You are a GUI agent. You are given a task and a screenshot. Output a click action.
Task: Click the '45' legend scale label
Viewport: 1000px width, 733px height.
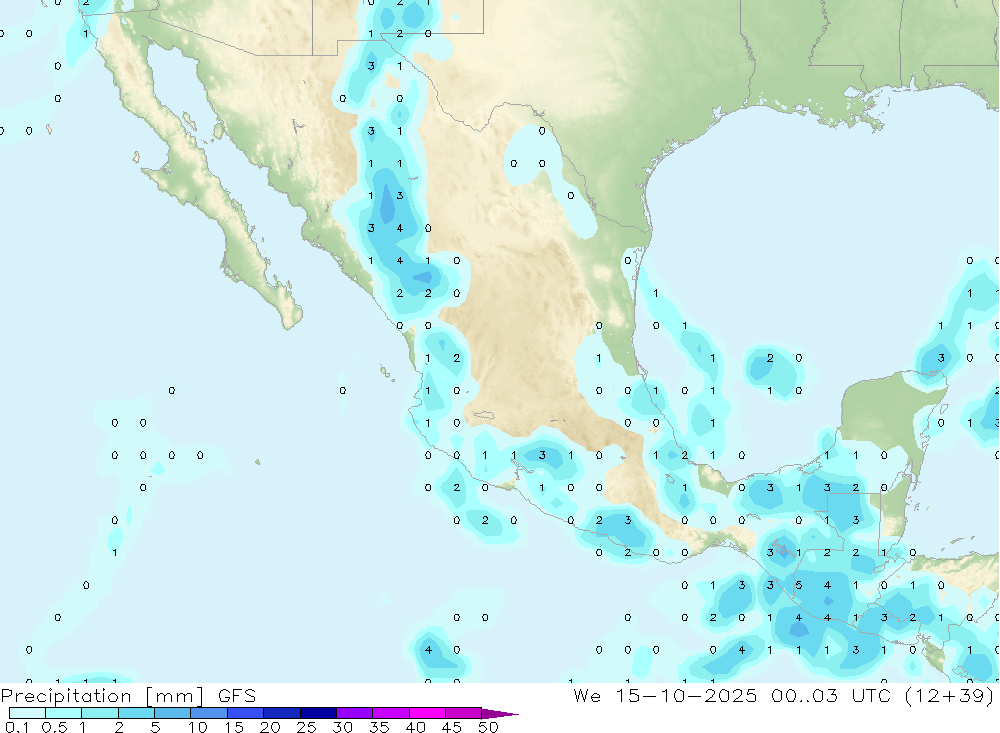pyautogui.click(x=452, y=727)
